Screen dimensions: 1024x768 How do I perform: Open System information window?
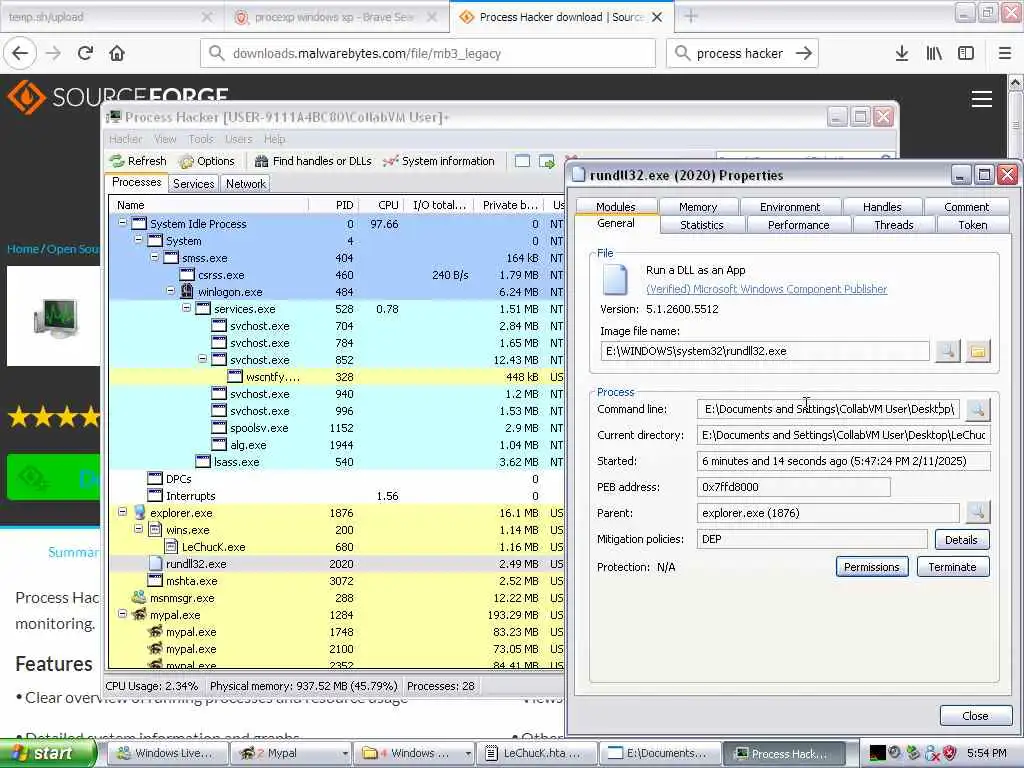click(x=439, y=161)
